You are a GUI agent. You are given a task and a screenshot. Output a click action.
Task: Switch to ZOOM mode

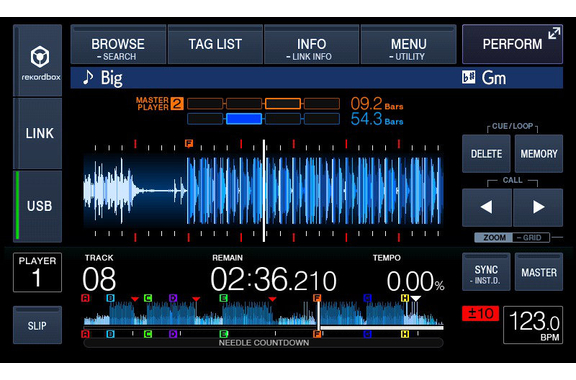[x=494, y=238]
